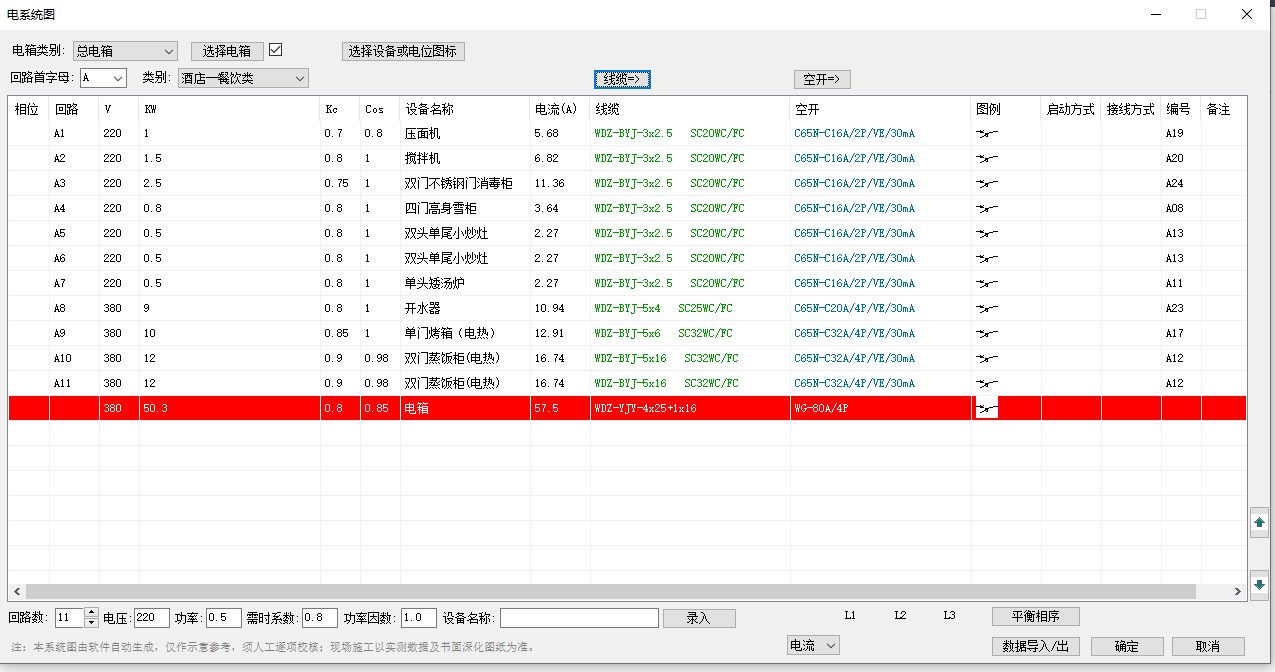Click the L2 phase label
The width and height of the screenshot is (1275, 672).
pyautogui.click(x=900, y=616)
